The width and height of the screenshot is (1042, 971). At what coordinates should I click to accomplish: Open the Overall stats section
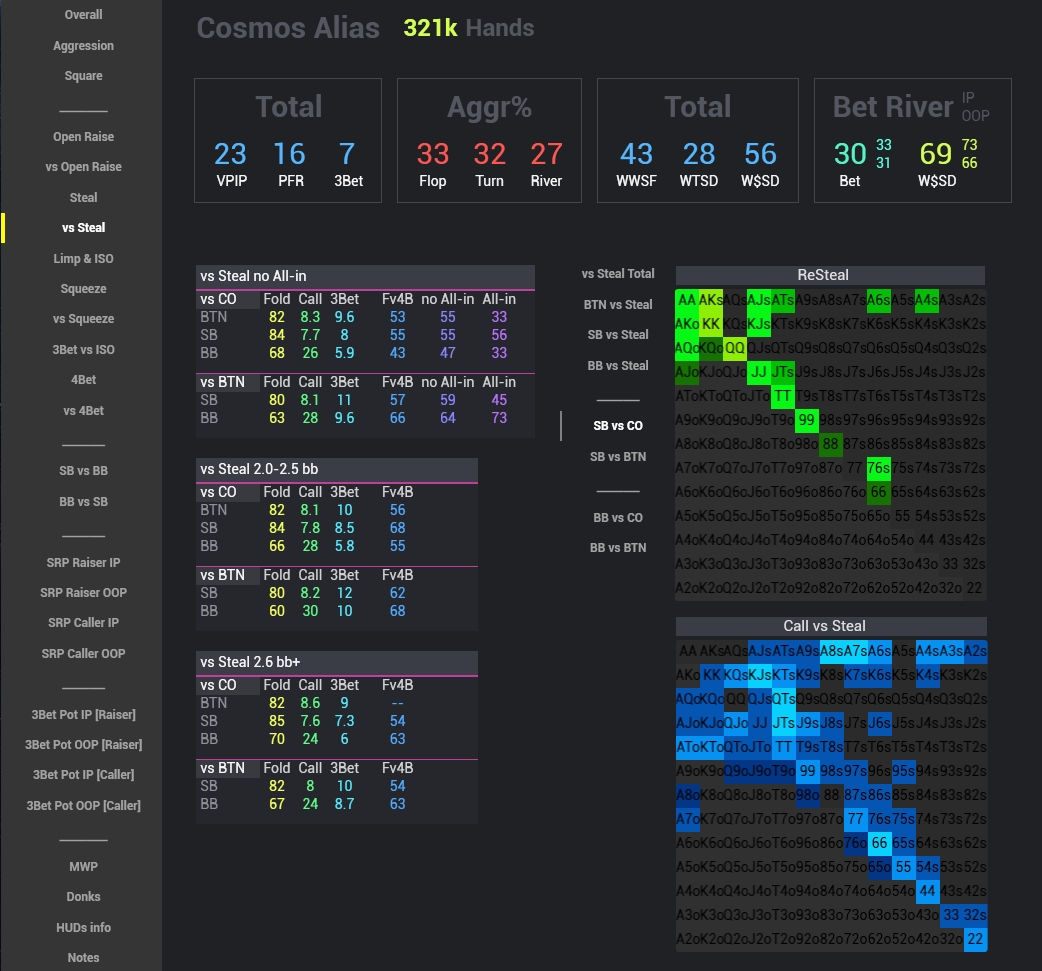83,14
